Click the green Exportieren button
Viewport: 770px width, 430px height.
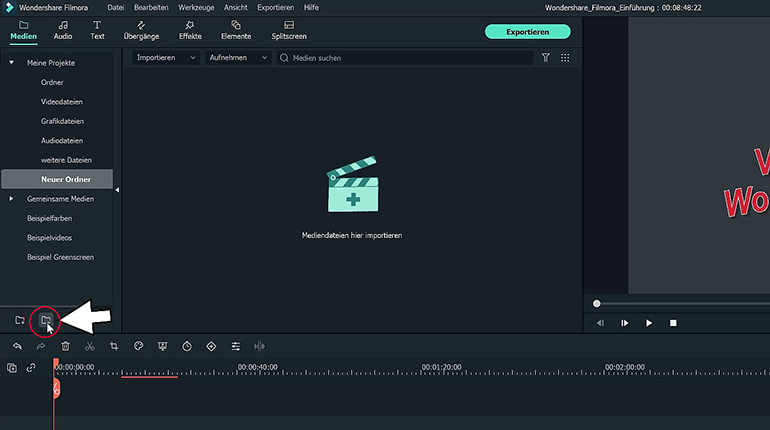[527, 32]
